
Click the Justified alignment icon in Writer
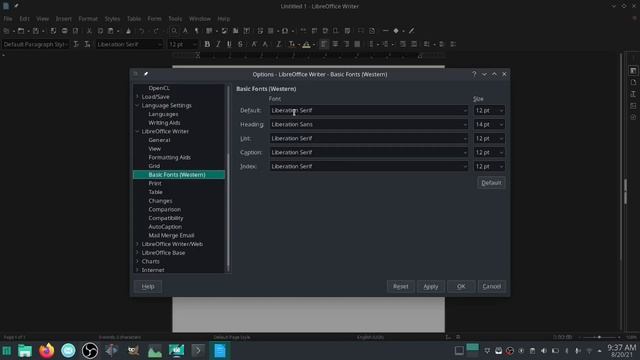coord(357,44)
